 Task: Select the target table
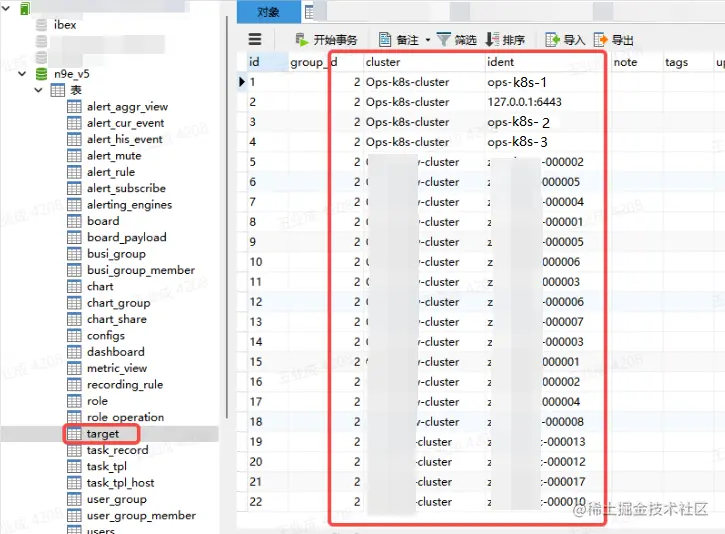click(x=103, y=434)
